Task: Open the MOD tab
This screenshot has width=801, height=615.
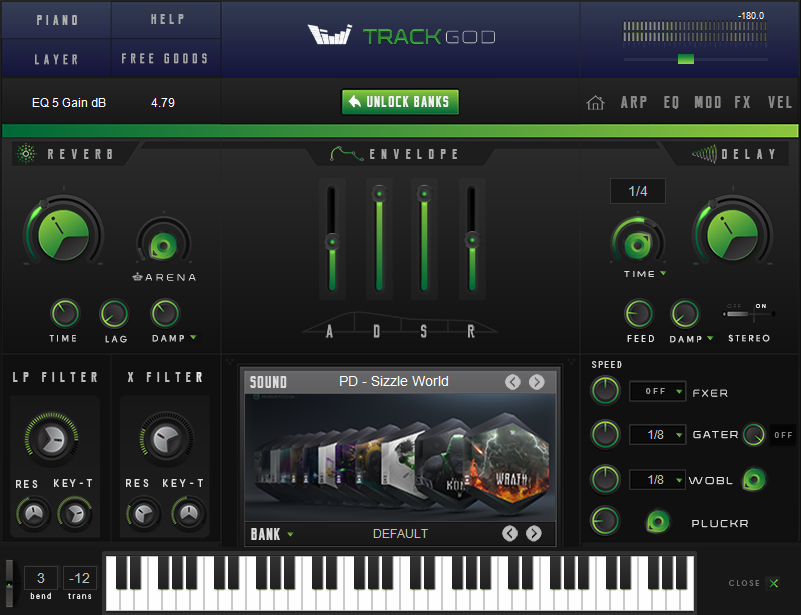Action: coord(708,102)
